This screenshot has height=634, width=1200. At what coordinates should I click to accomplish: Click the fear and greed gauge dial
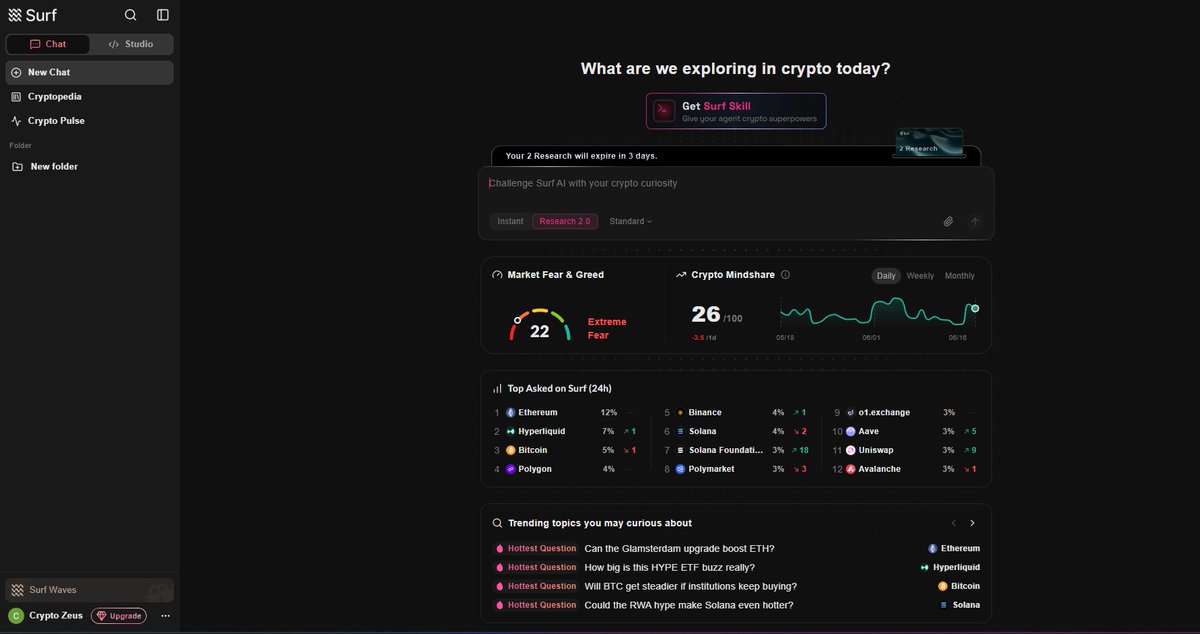click(x=540, y=326)
